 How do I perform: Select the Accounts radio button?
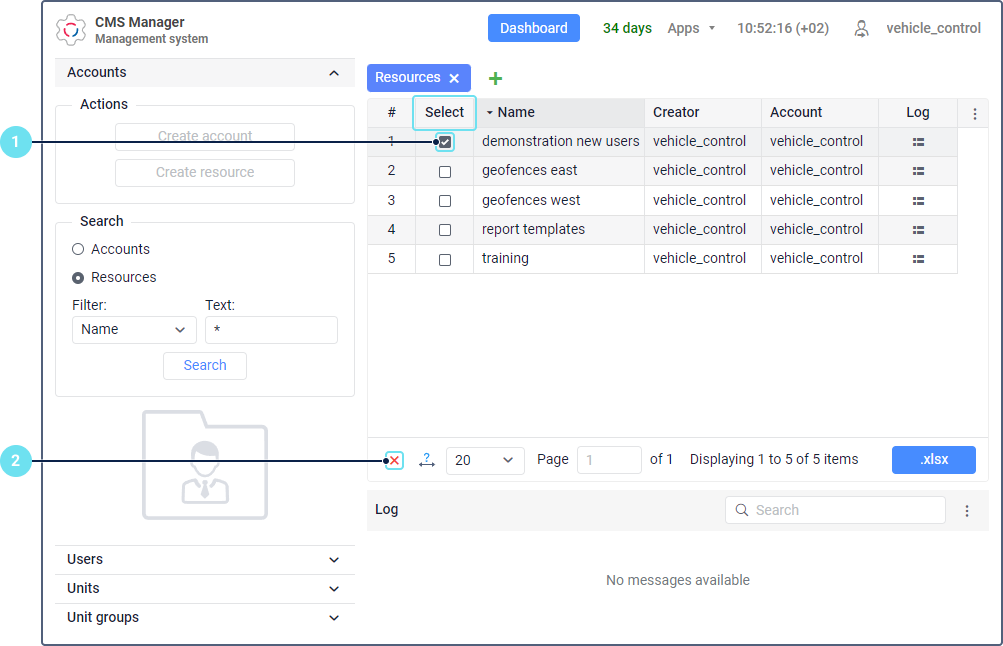78,249
